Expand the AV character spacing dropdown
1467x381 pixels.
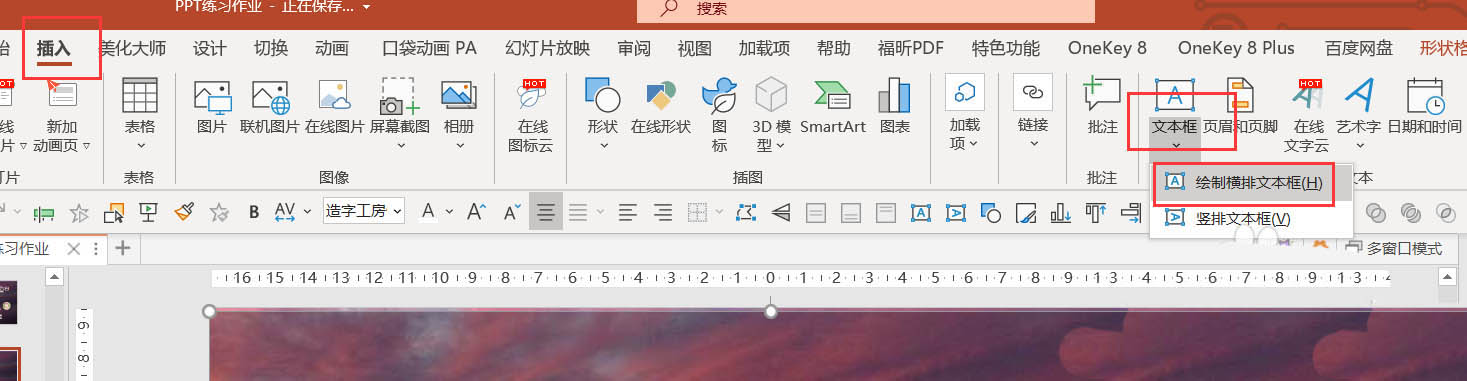click(306, 211)
